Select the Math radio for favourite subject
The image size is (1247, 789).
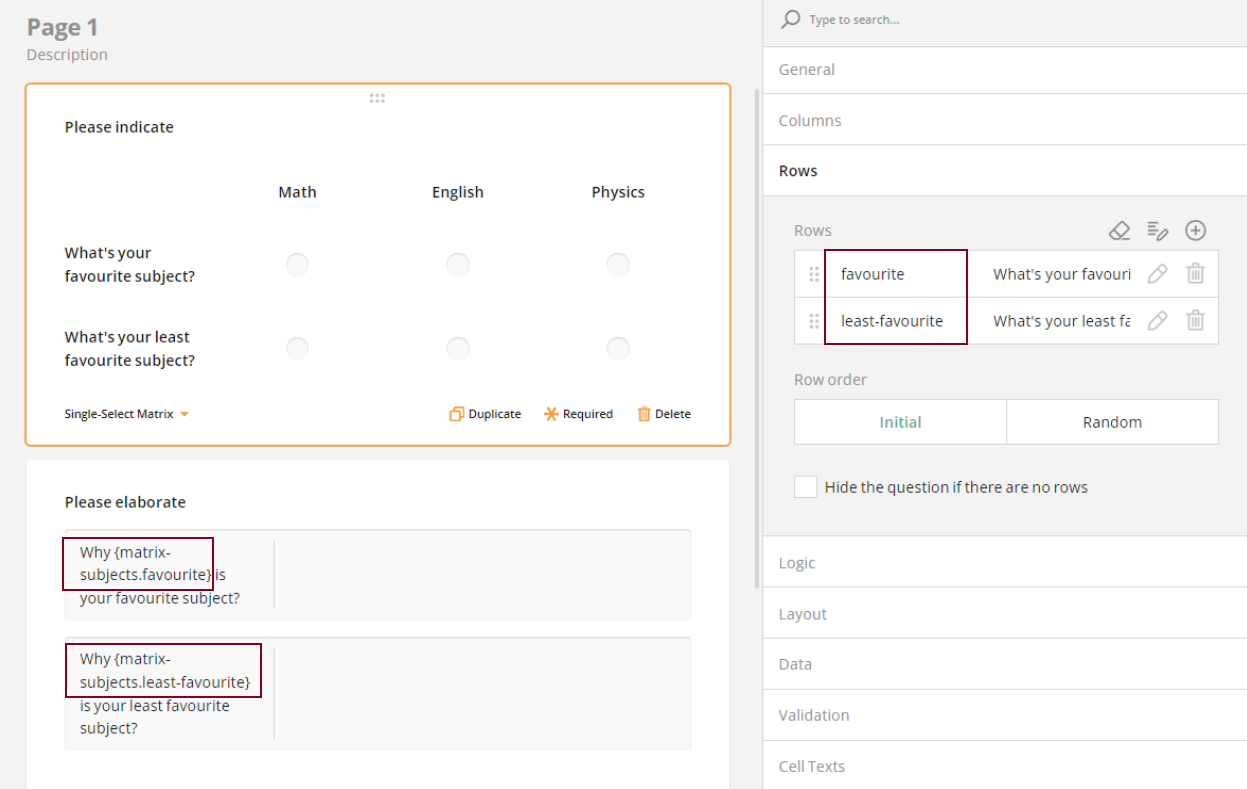[x=297, y=264]
